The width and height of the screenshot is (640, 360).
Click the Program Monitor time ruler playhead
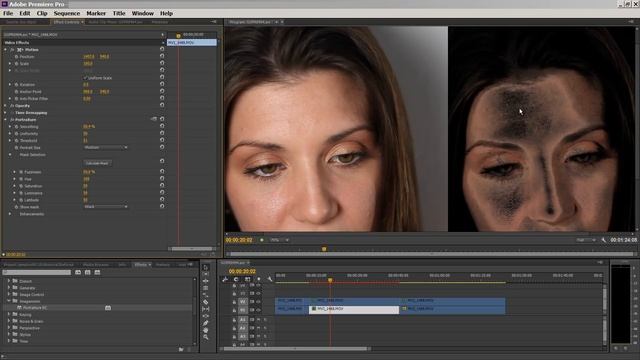click(324, 249)
